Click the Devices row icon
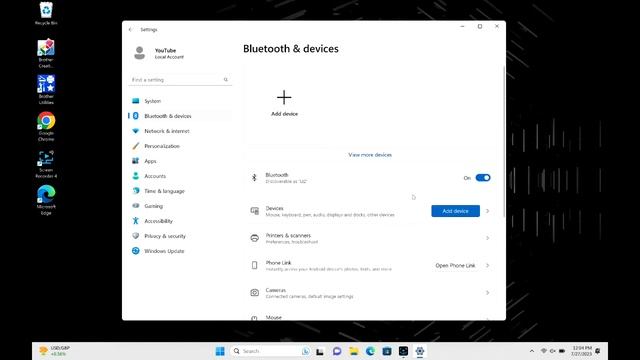The width and height of the screenshot is (640, 360). coord(255,211)
